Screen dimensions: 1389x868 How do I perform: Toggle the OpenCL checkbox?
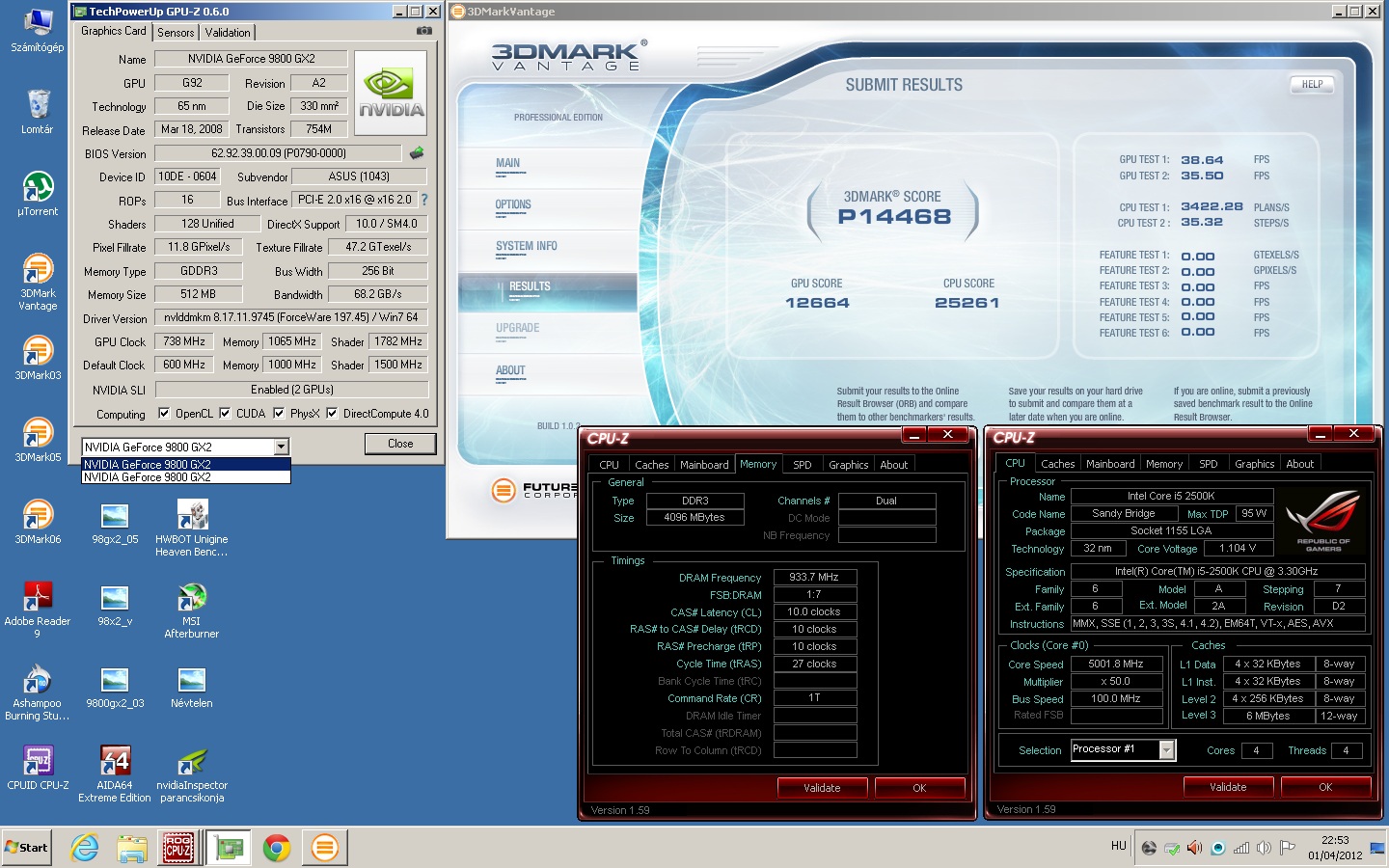(164, 413)
